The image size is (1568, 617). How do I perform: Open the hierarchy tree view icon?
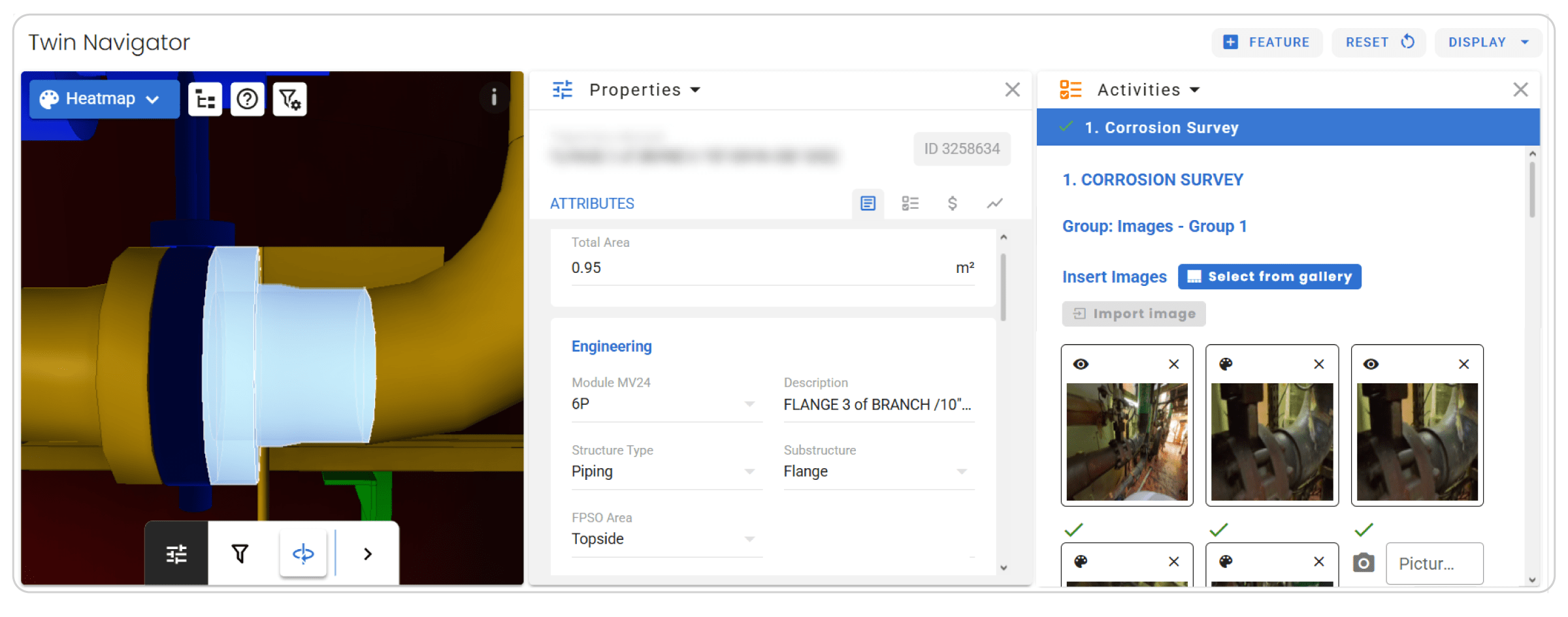click(205, 99)
